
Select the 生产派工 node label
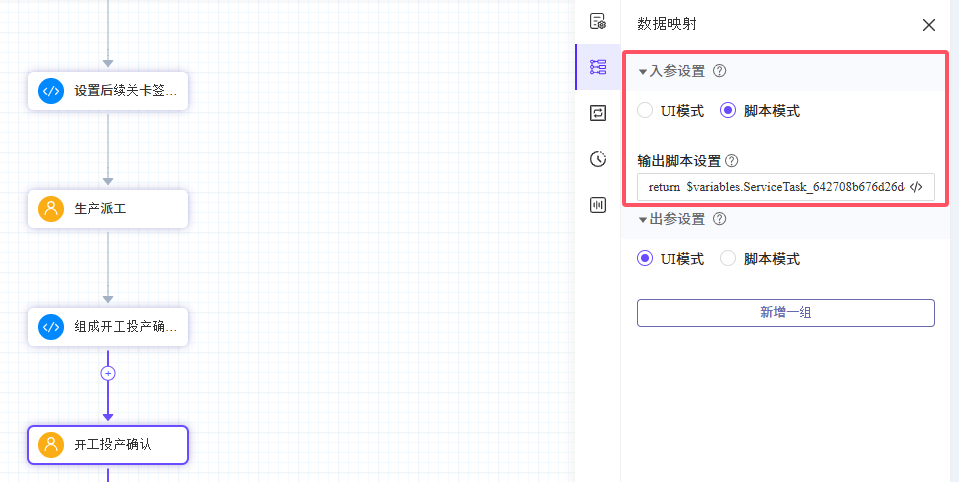(100, 209)
